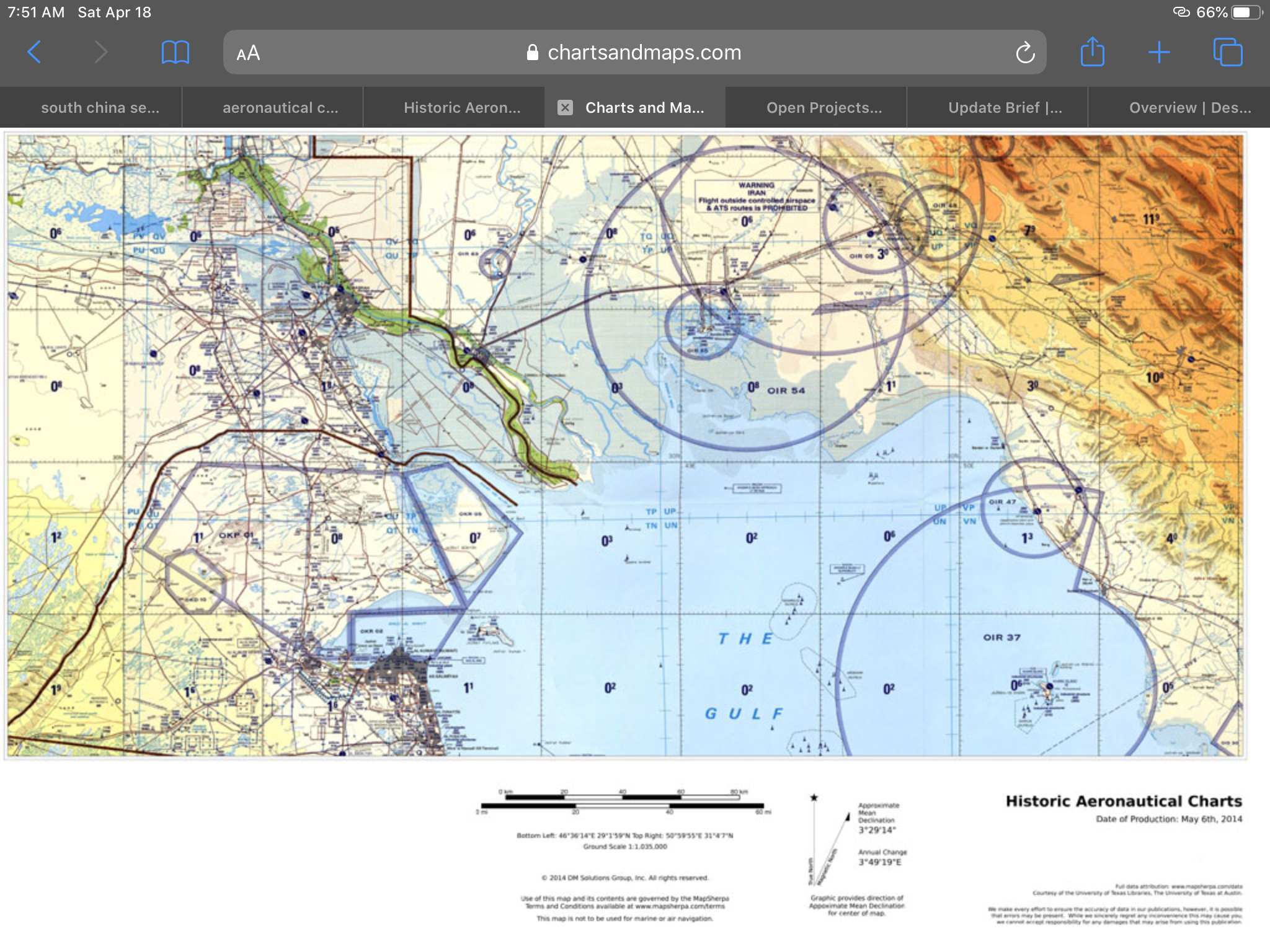This screenshot has width=1270, height=952.
Task: Select the Open Projects... tab
Action: [824, 108]
